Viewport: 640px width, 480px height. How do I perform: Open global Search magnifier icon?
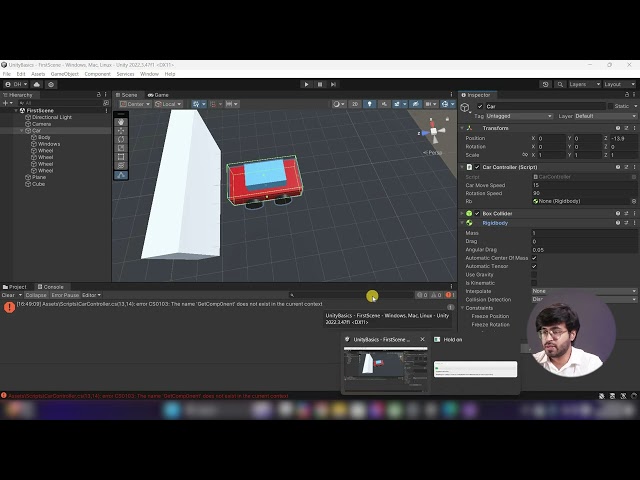click(x=560, y=84)
